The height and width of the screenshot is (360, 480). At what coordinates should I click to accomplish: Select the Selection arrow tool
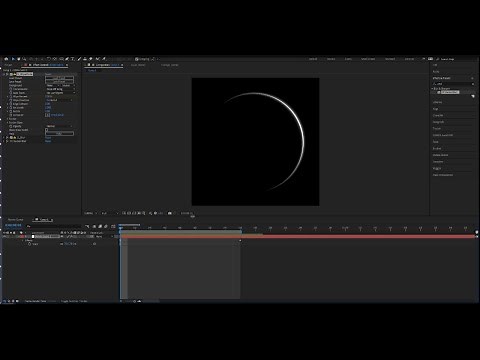[13, 59]
